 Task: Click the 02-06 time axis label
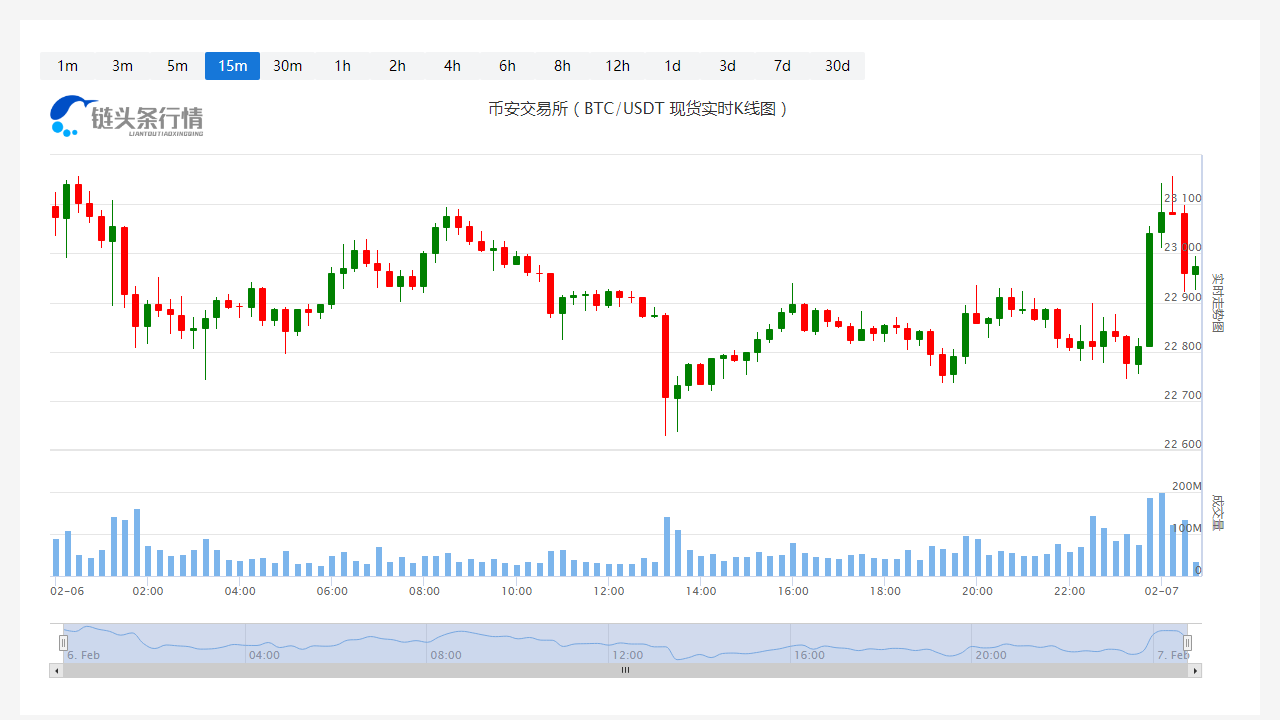(x=66, y=591)
